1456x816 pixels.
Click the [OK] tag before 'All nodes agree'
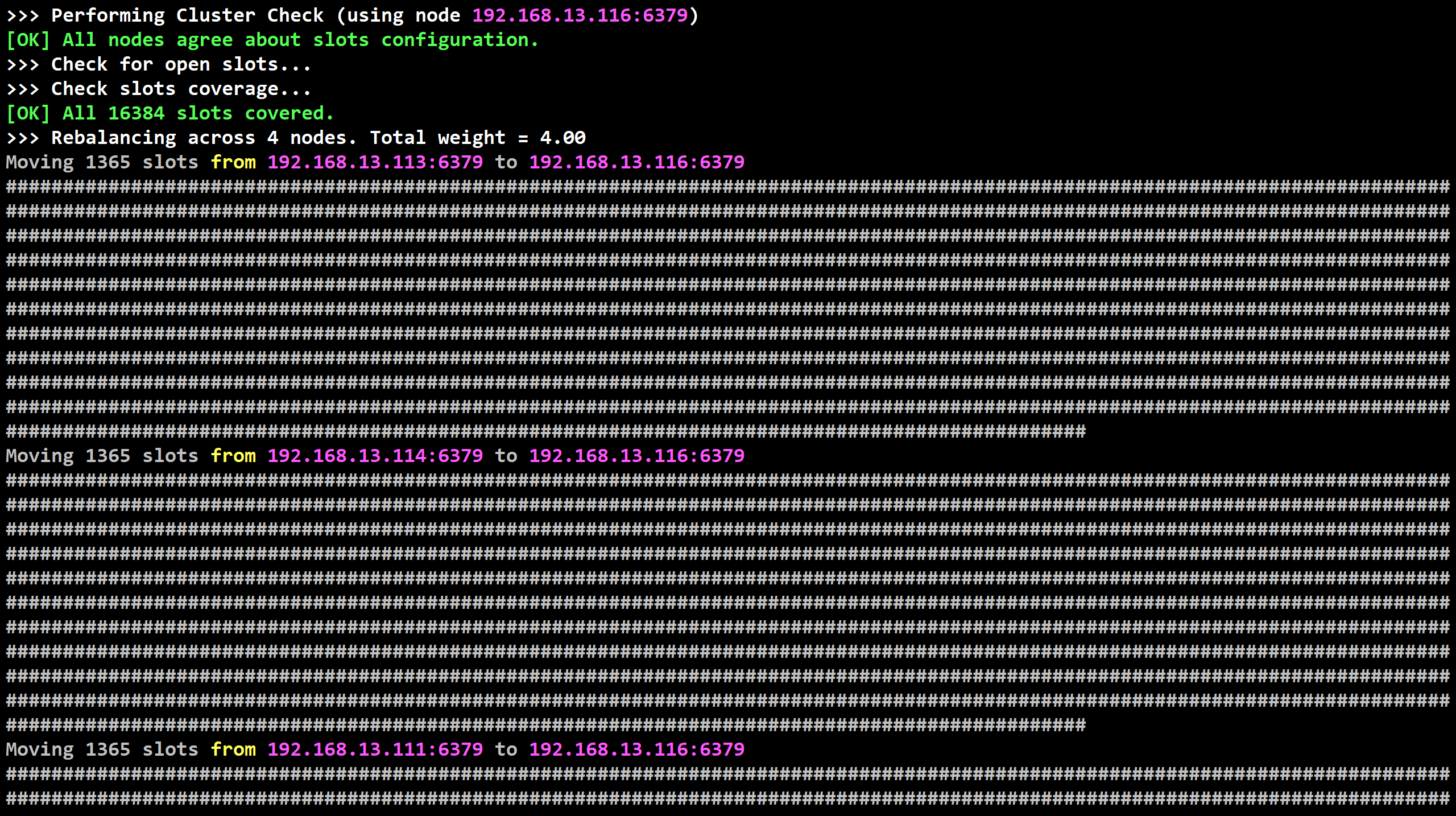pos(28,40)
